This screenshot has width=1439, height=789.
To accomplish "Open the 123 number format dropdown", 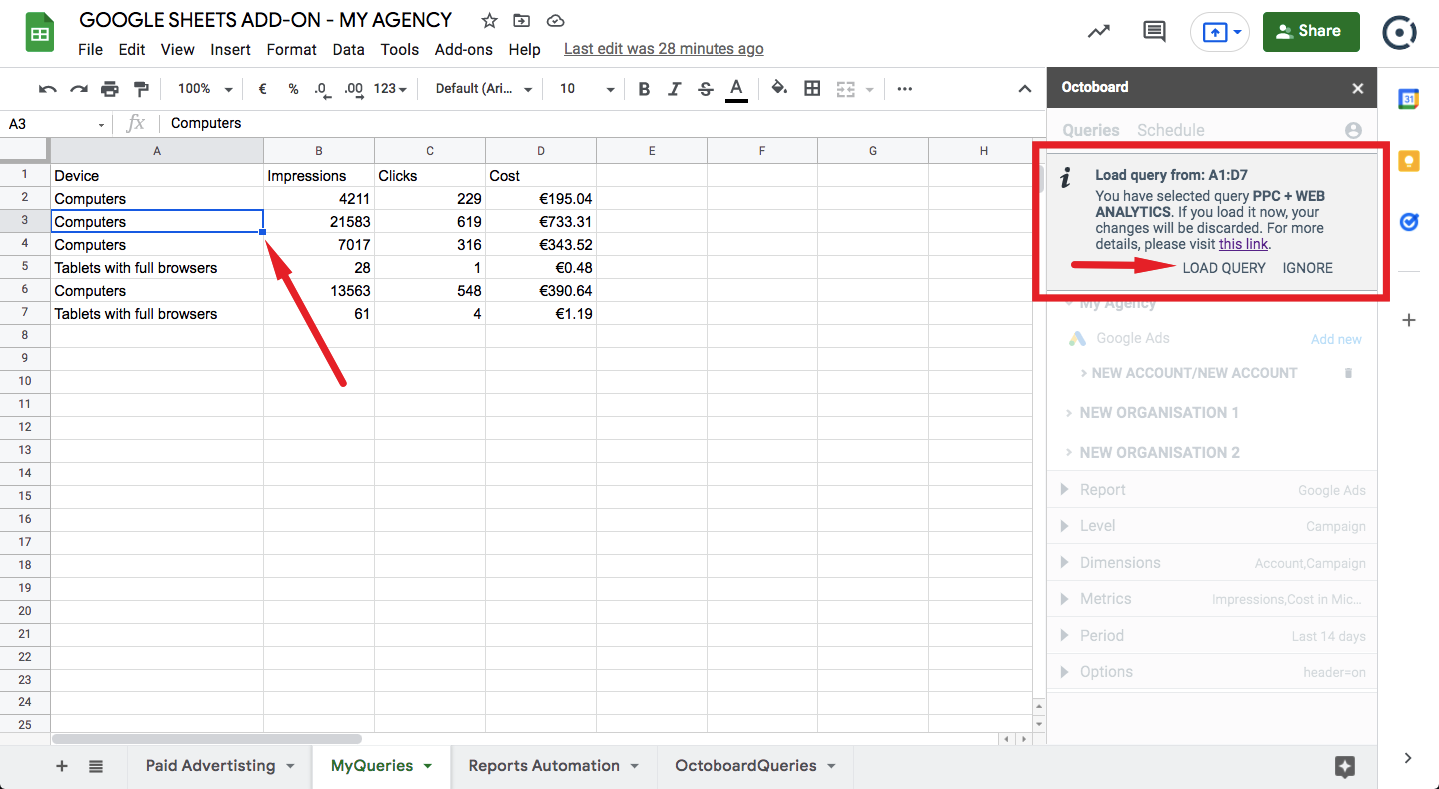I will pyautogui.click(x=390, y=89).
